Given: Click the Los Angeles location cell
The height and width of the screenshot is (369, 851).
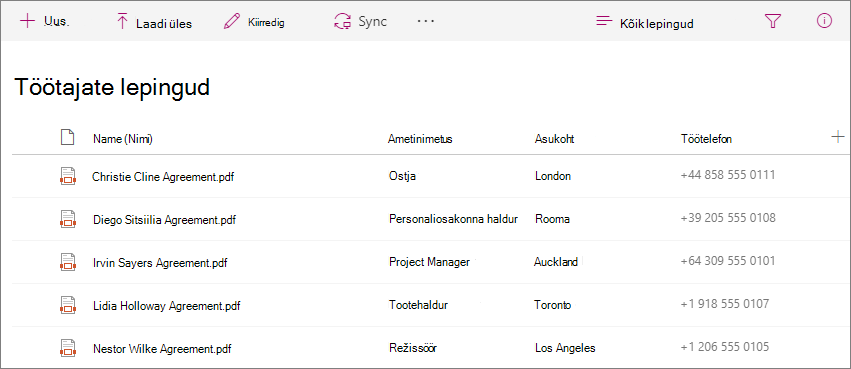Looking at the screenshot, I should 565,347.
